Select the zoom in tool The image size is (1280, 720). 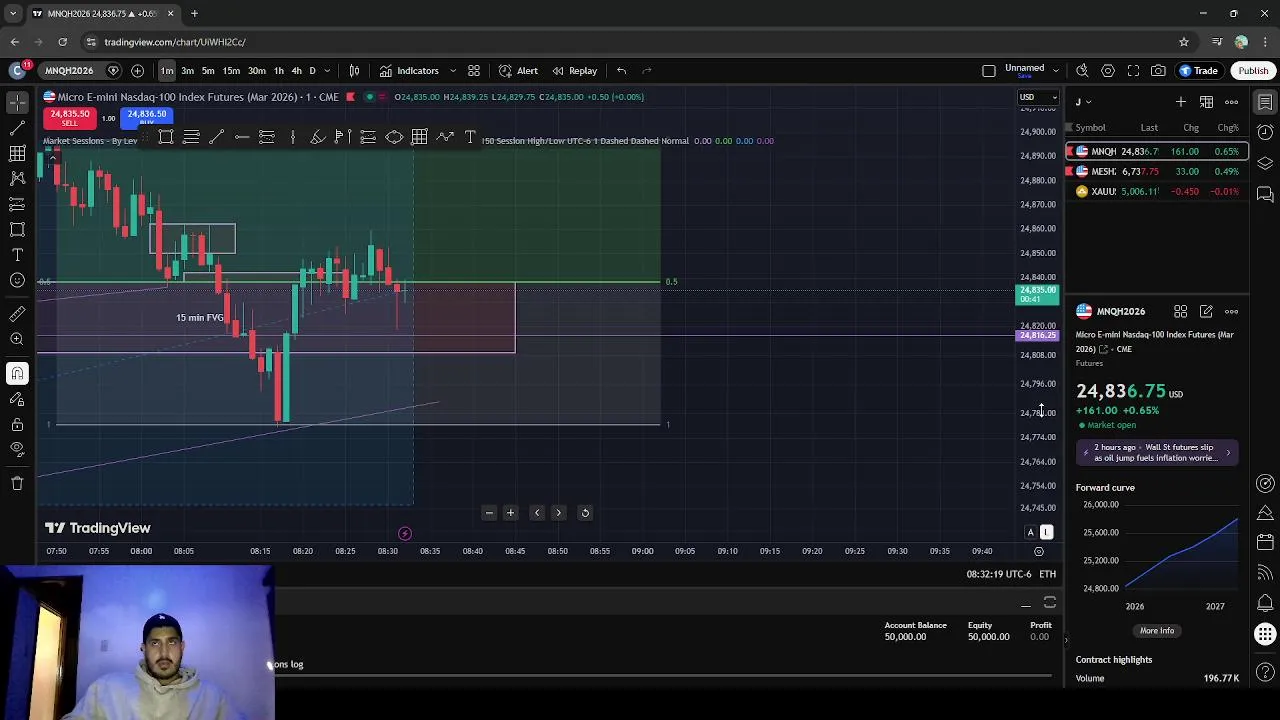17,340
